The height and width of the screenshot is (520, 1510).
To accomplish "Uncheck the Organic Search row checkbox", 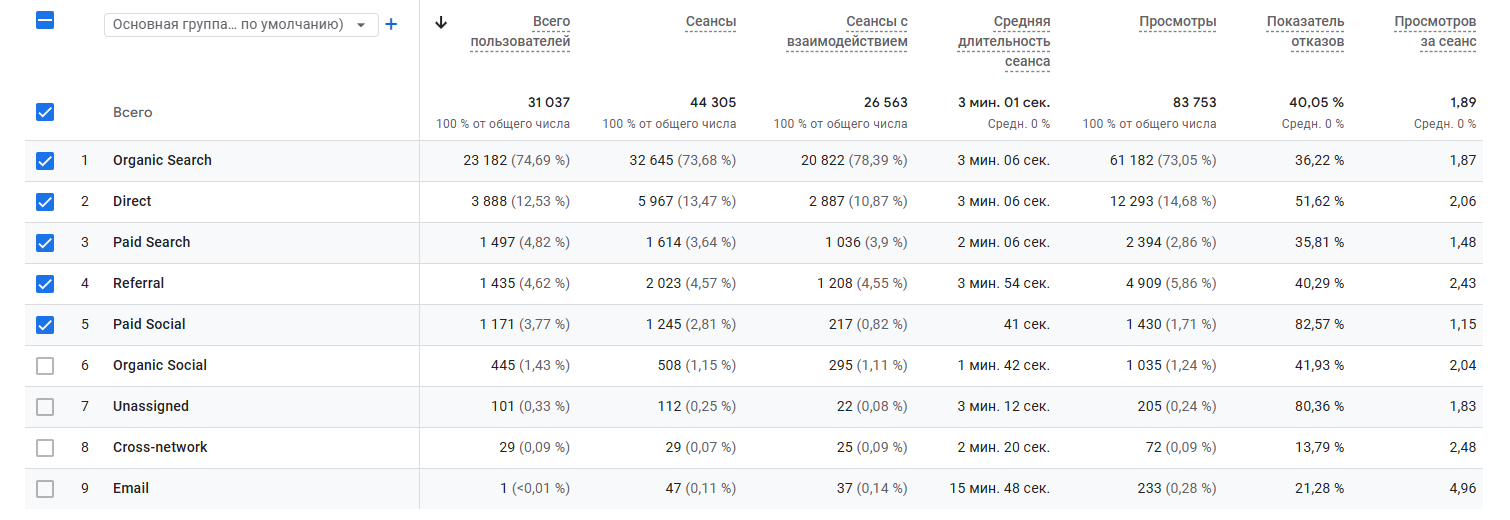I will click(x=45, y=160).
